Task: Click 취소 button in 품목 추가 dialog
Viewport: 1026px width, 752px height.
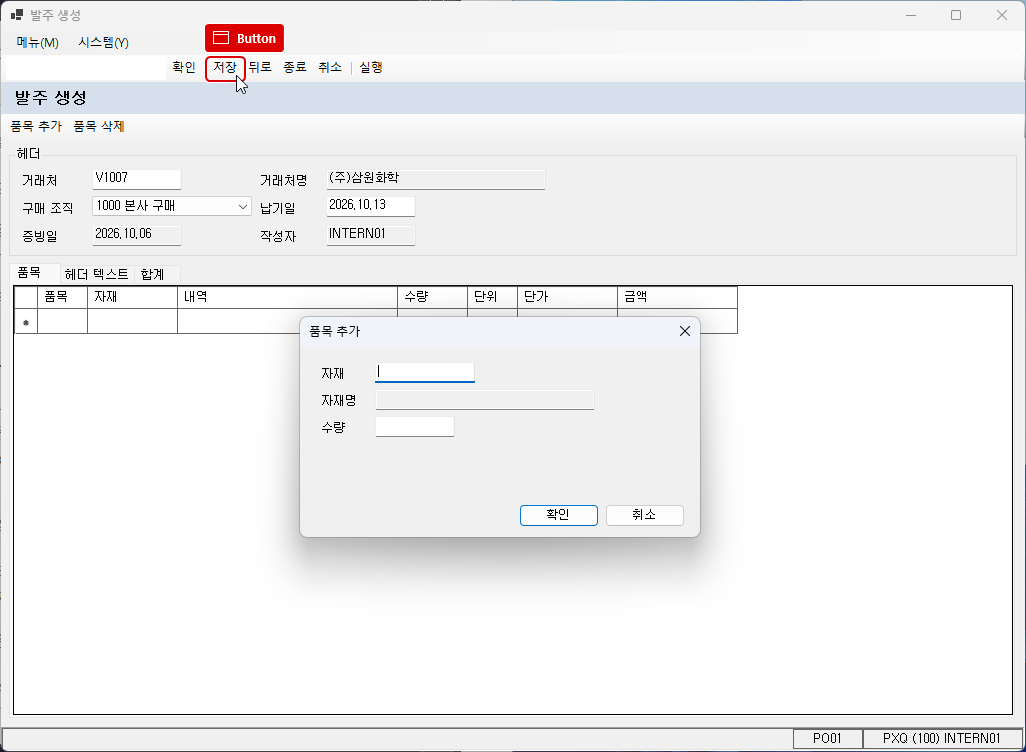Action: click(x=645, y=515)
